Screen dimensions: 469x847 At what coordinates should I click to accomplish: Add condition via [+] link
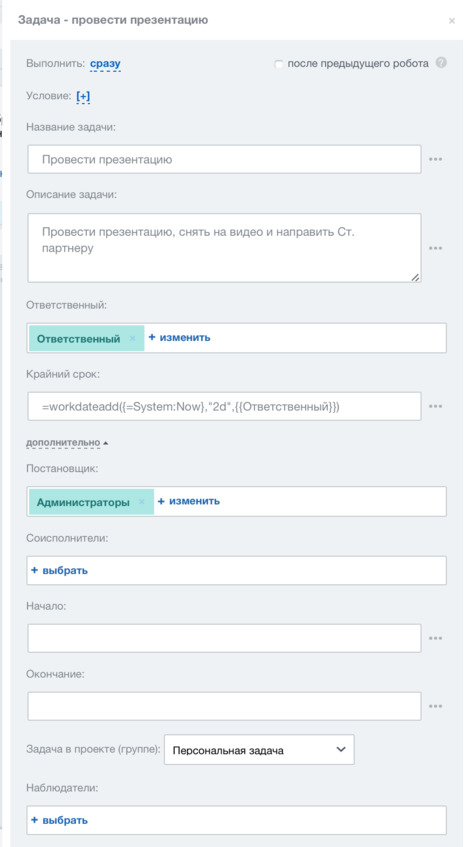click(x=83, y=96)
